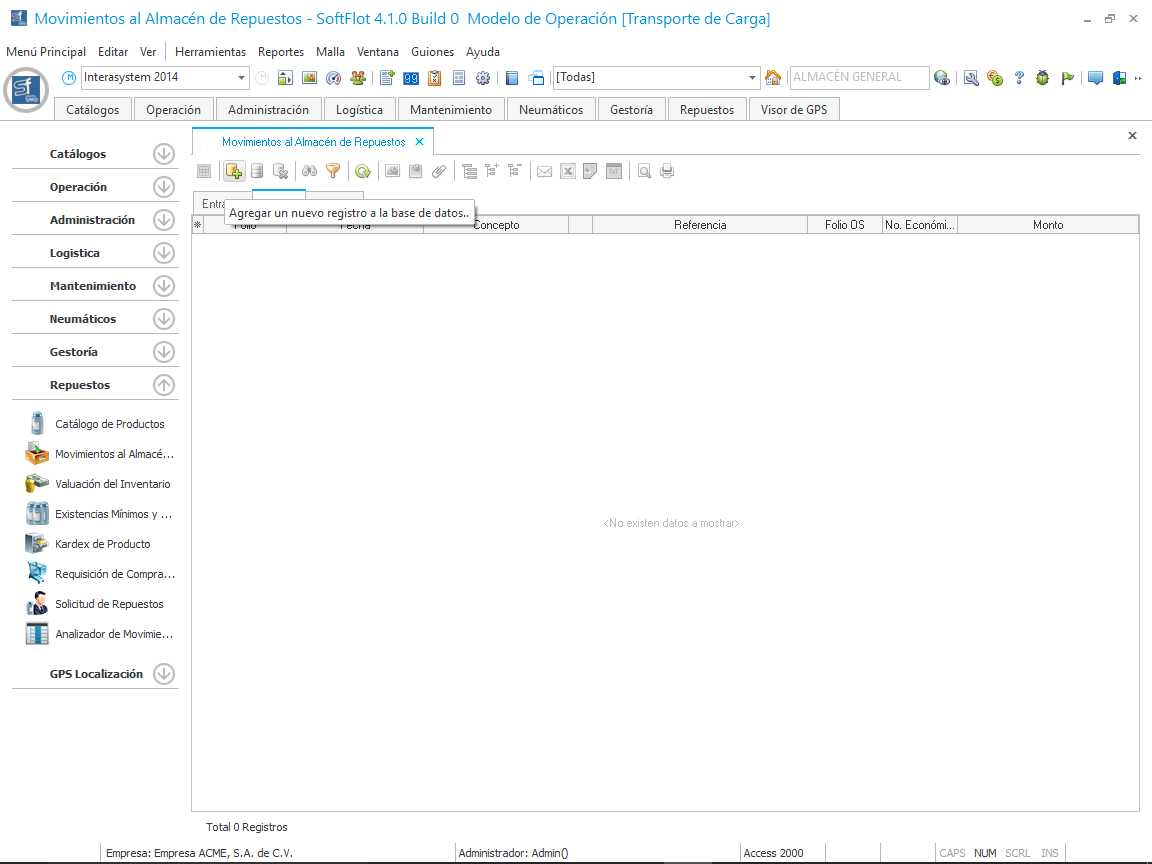Switch to the Mantenimiento ribbon tab
The width and height of the screenshot is (1152, 864).
pos(451,110)
